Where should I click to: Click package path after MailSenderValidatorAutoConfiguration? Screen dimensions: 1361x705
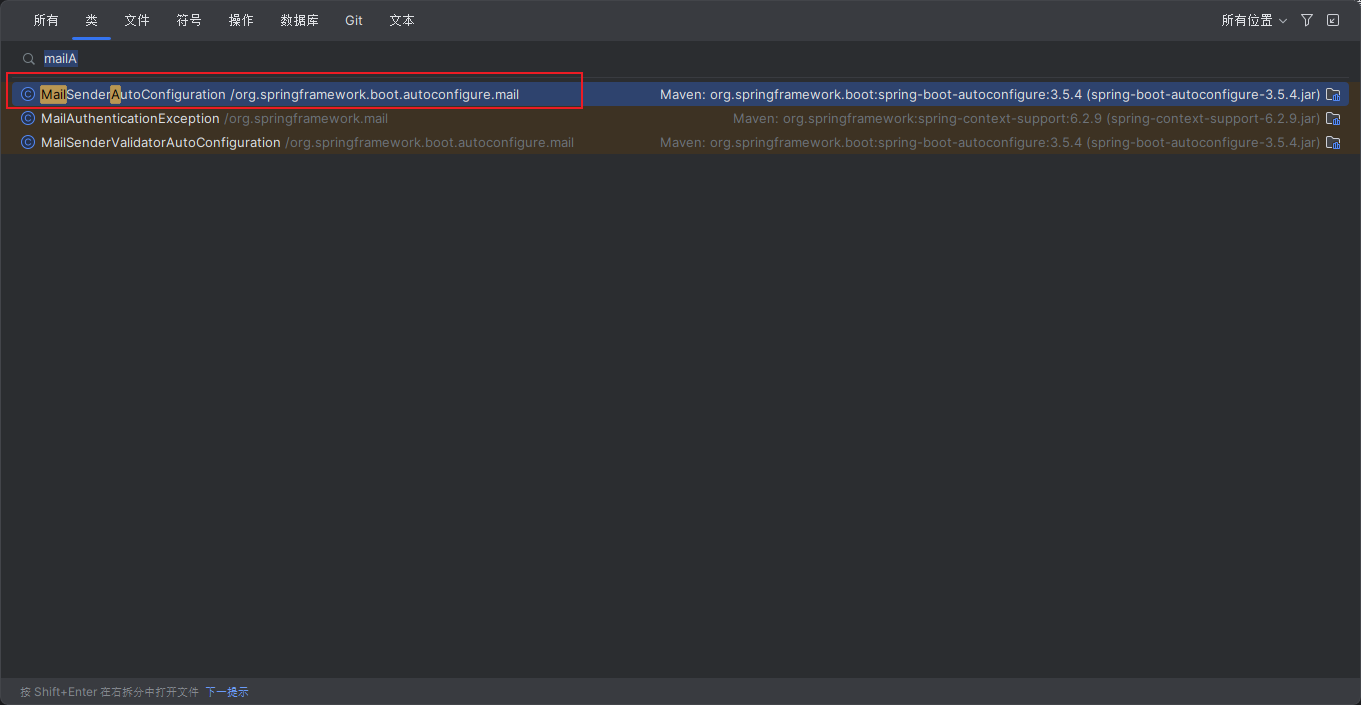[429, 142]
